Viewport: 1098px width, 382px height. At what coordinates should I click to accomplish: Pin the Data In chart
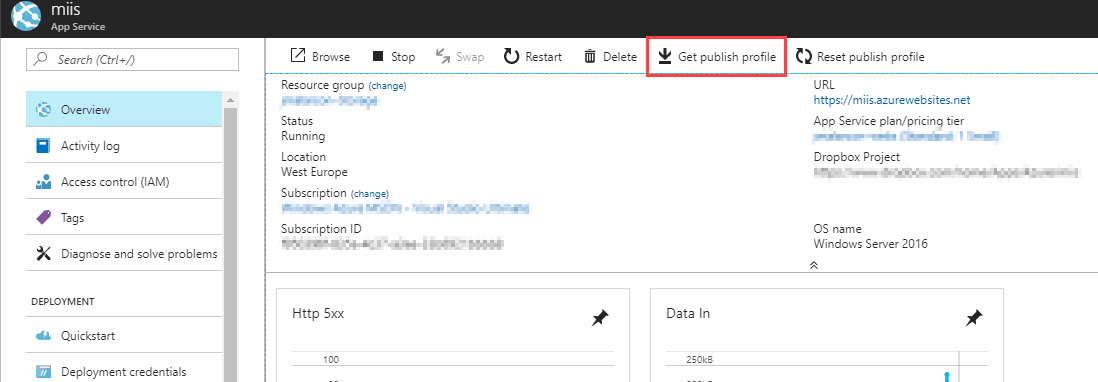click(x=973, y=318)
